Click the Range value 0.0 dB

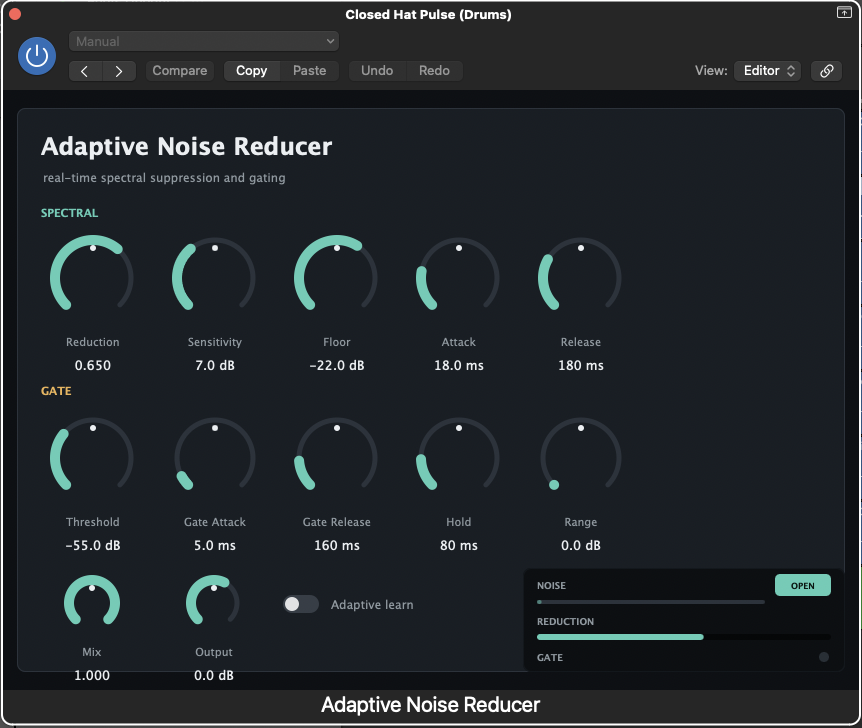pyautogui.click(x=581, y=545)
